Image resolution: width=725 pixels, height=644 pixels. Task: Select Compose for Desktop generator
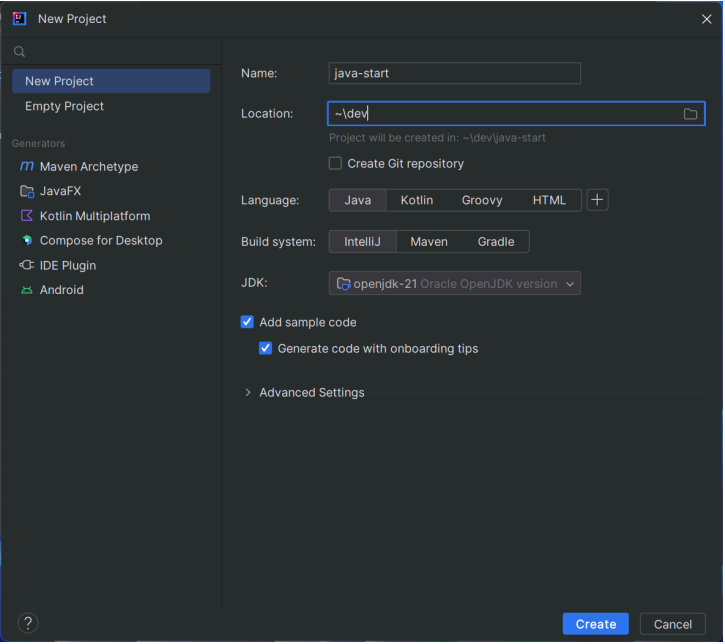tap(111, 240)
